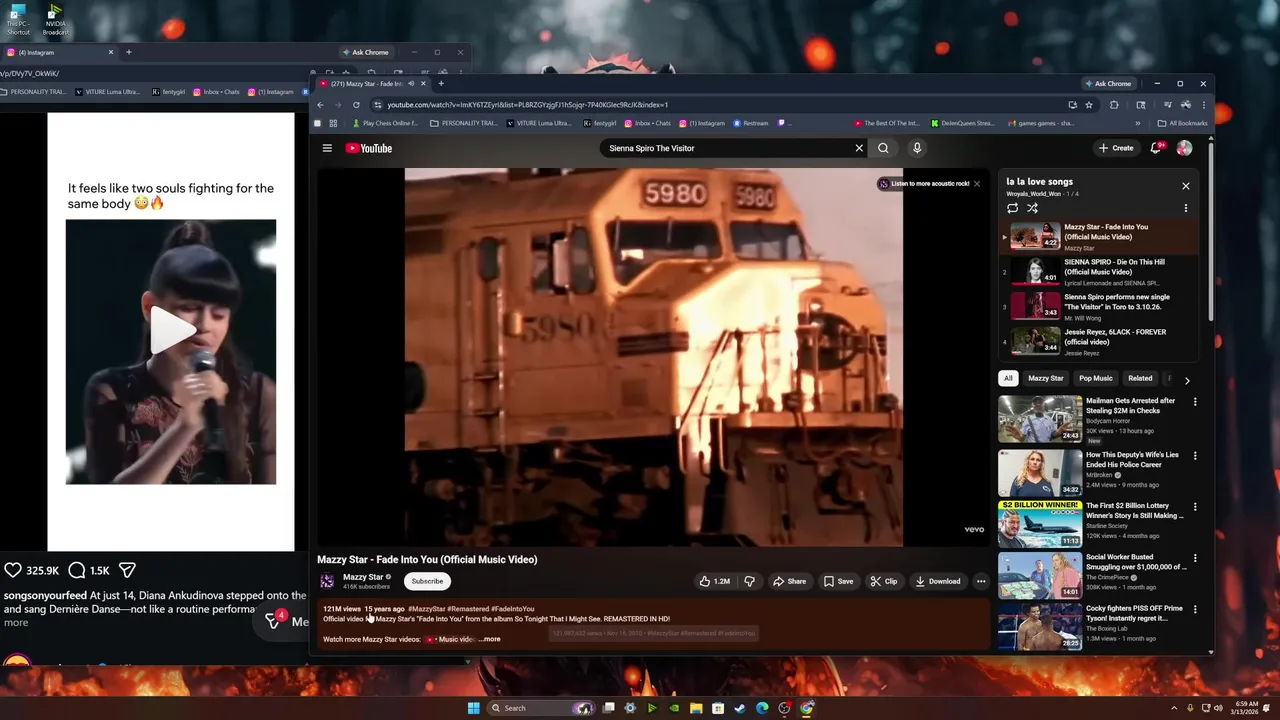Click the #FadeIntoYou hashtag link
The width and height of the screenshot is (1280, 720).
click(512, 608)
